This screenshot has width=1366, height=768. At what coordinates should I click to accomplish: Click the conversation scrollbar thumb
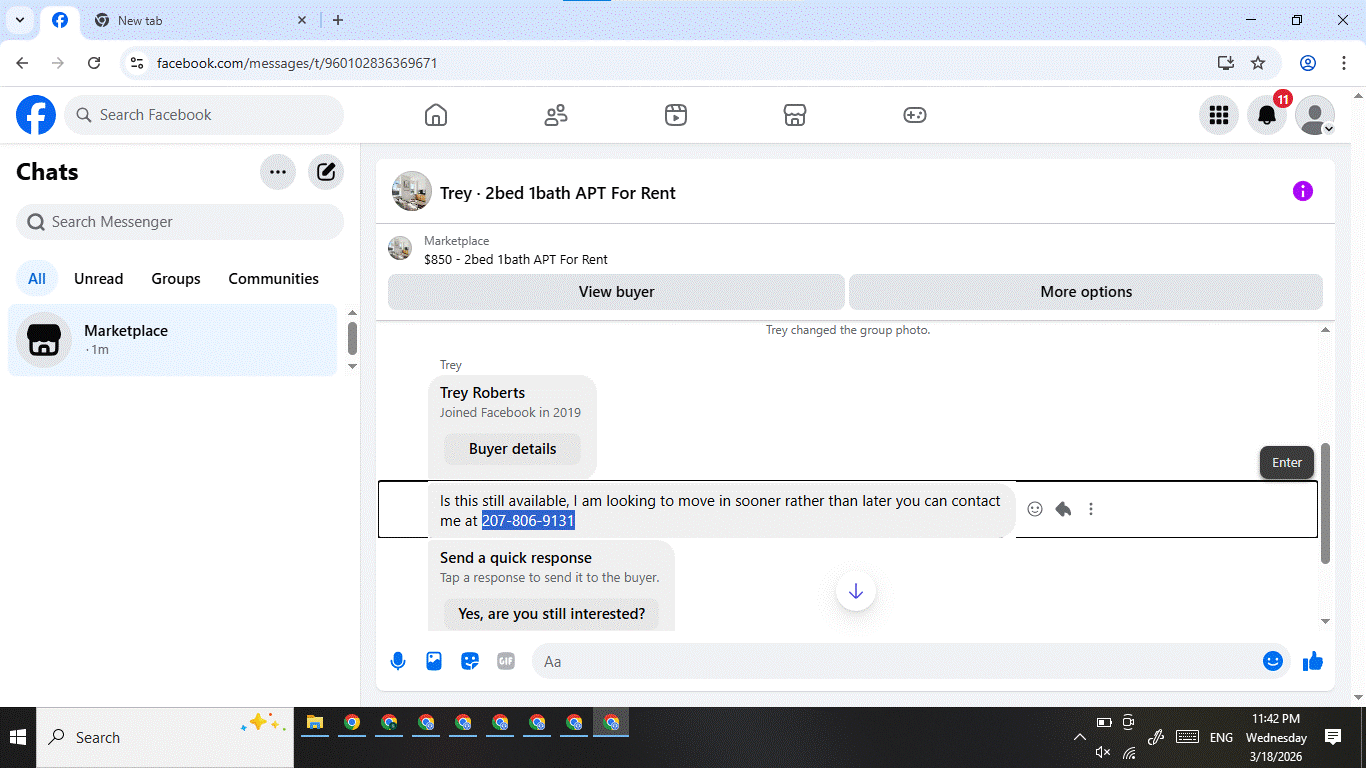(x=1326, y=504)
